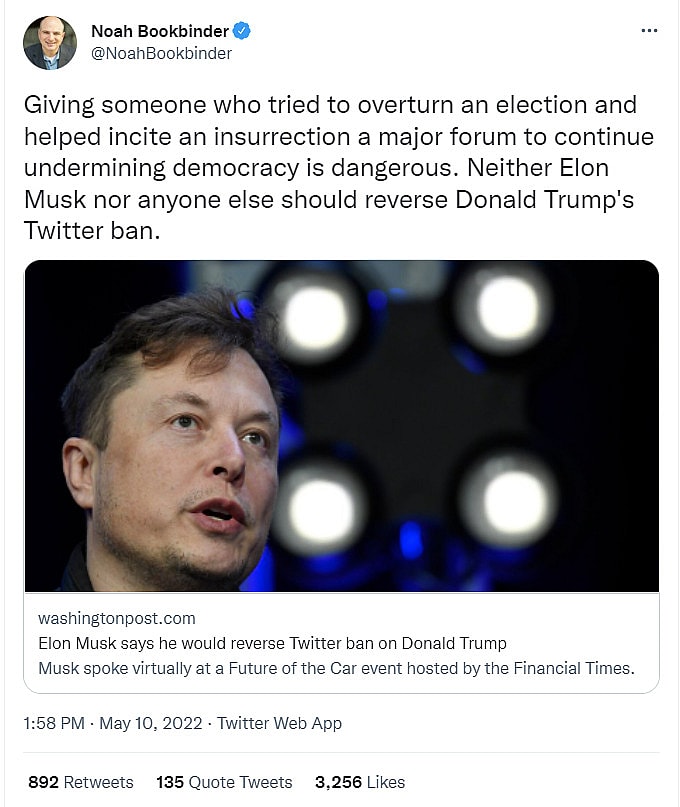Open headline "Elon Musk says he would reverse Twitter ban"

272,643
